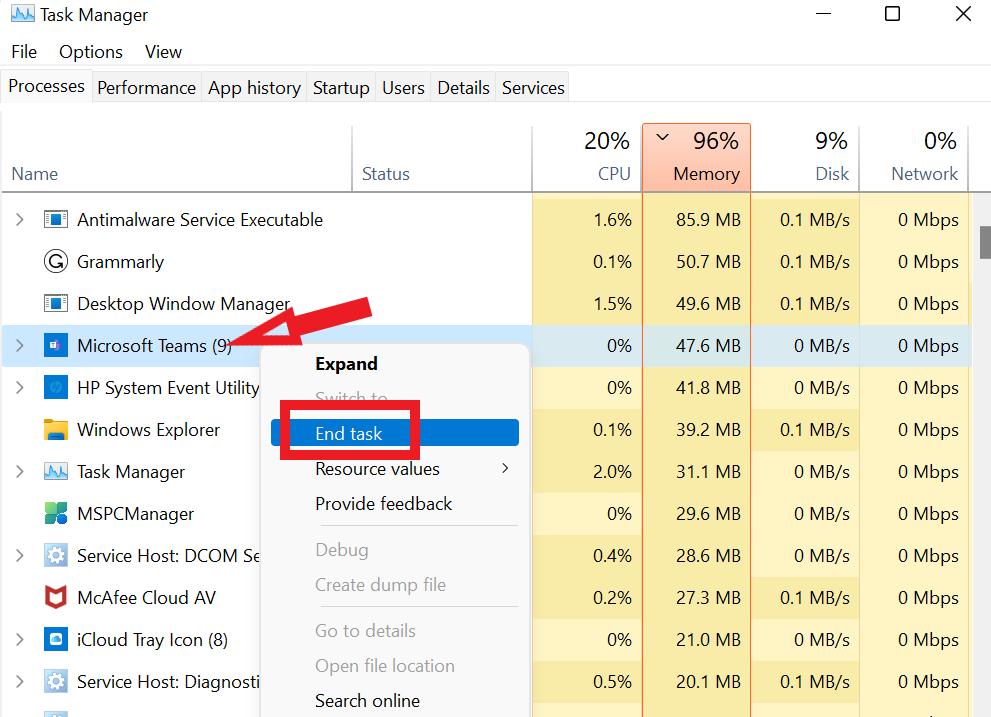Switch to the Performance tab
Image resolution: width=991 pixels, height=717 pixels.
point(146,88)
